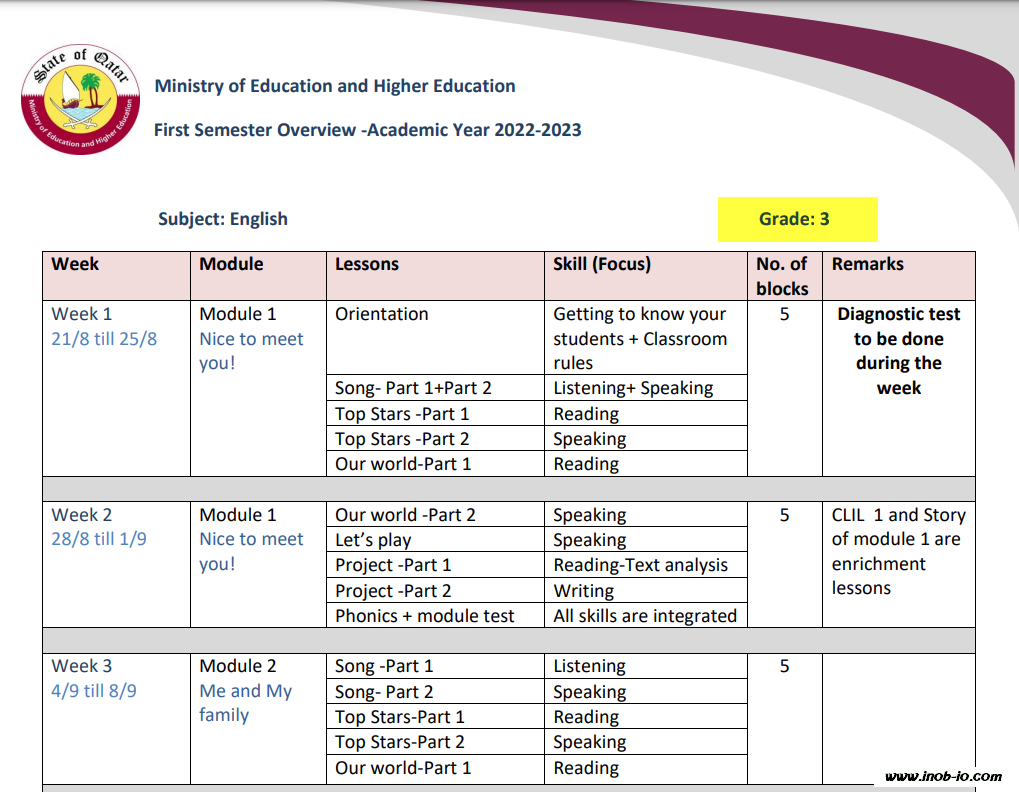
Task: Select the Remarks column header
Action: [867, 265]
